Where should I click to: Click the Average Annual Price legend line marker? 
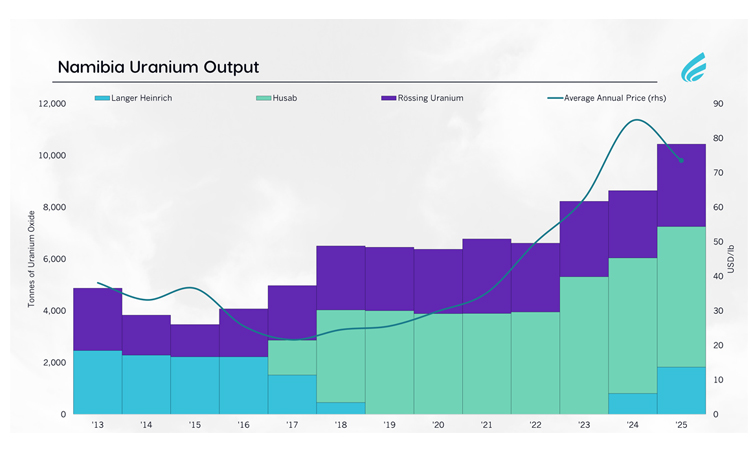pos(555,98)
